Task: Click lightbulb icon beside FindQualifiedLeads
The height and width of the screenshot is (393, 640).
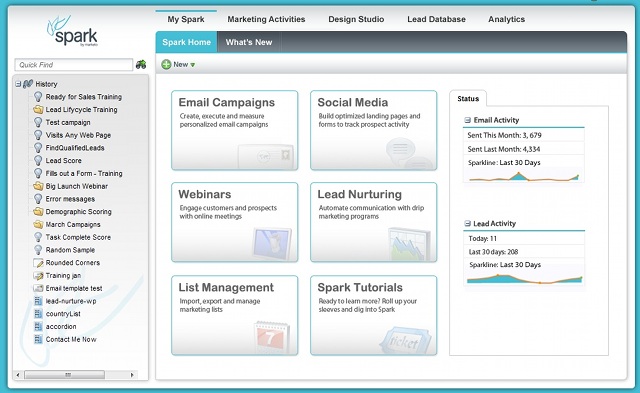Action: click(38, 148)
